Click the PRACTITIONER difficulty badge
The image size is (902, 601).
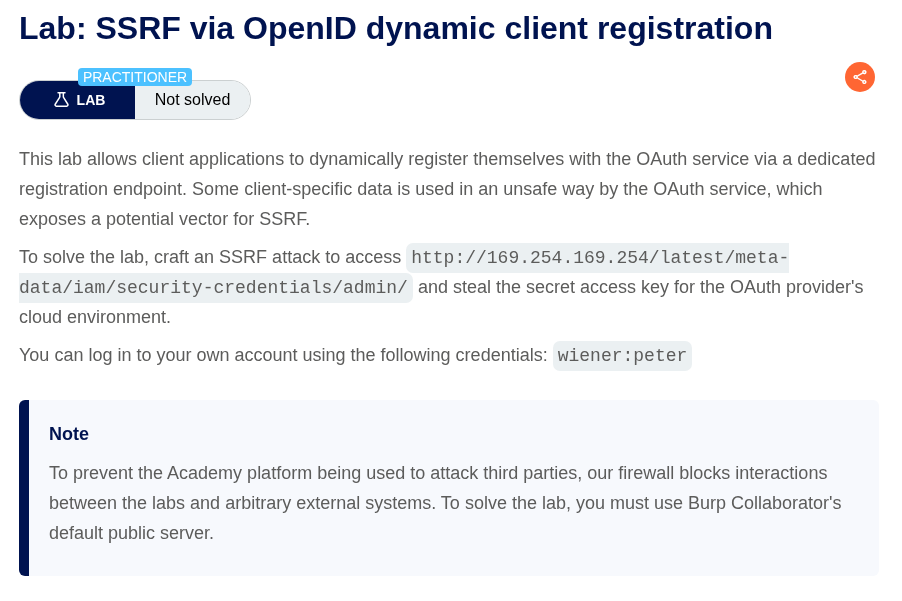[135, 77]
